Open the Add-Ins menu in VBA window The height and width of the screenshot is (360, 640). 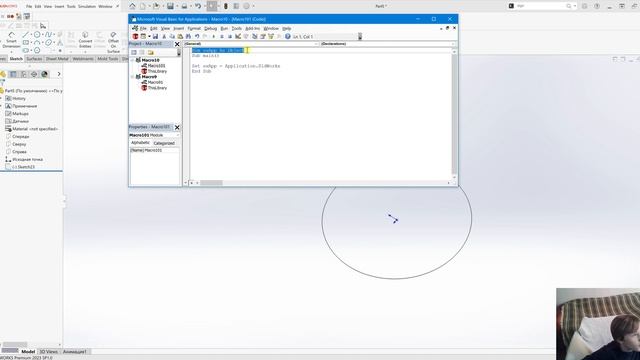coord(252,29)
